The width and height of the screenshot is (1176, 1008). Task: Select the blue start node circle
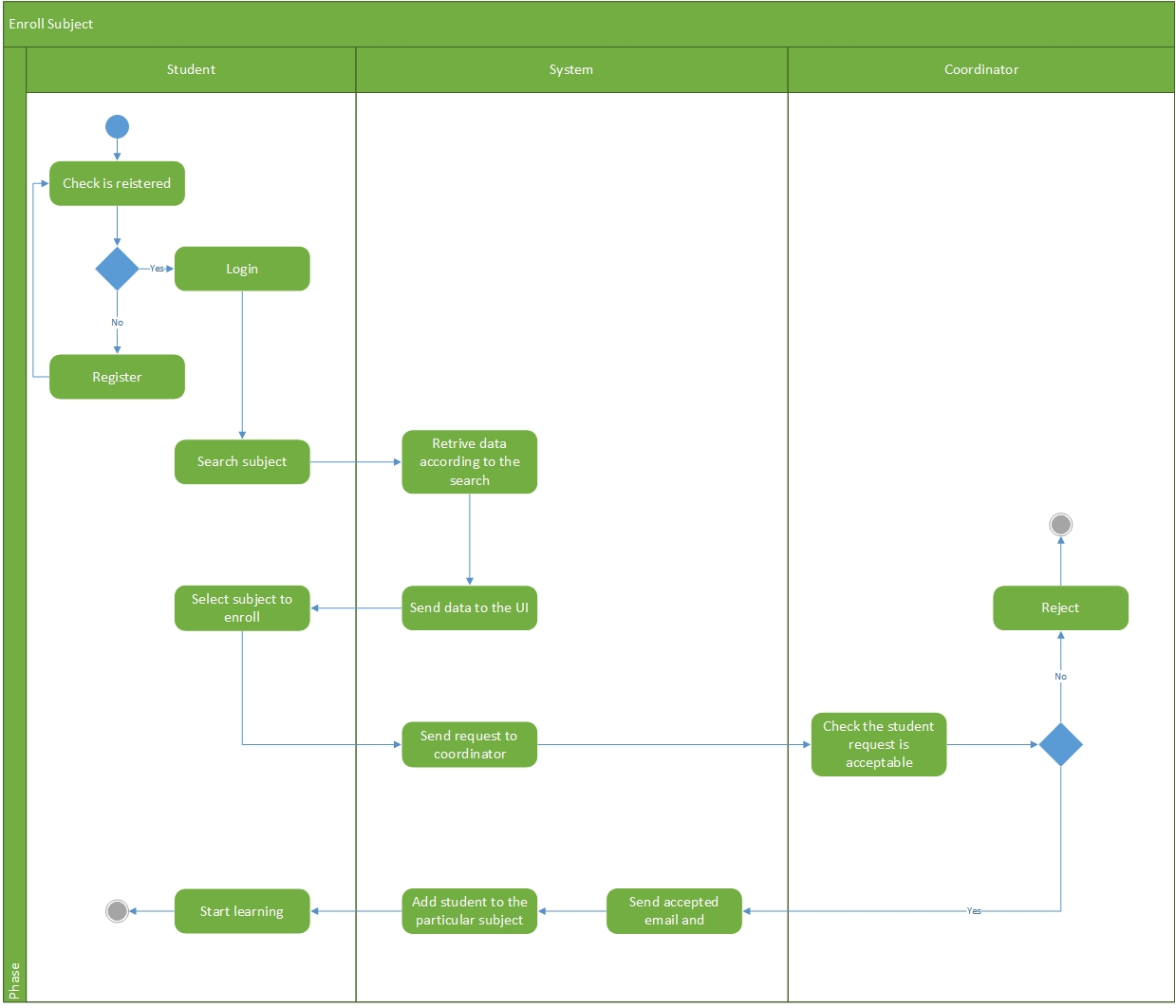(x=117, y=126)
